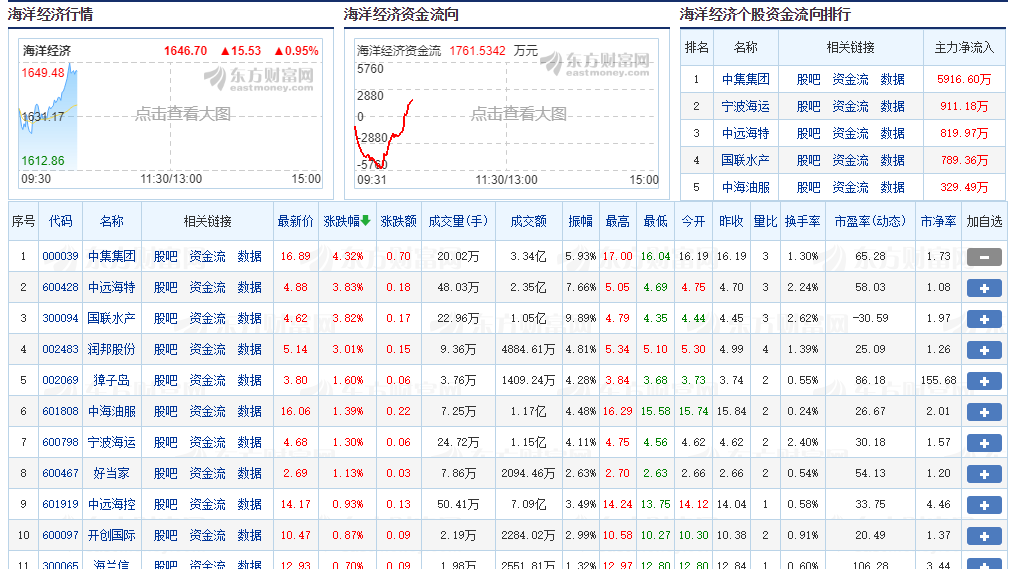Add 宁波海运 row to watchlist with plus button
Viewport: 1009px width, 569px height.
coord(984,442)
